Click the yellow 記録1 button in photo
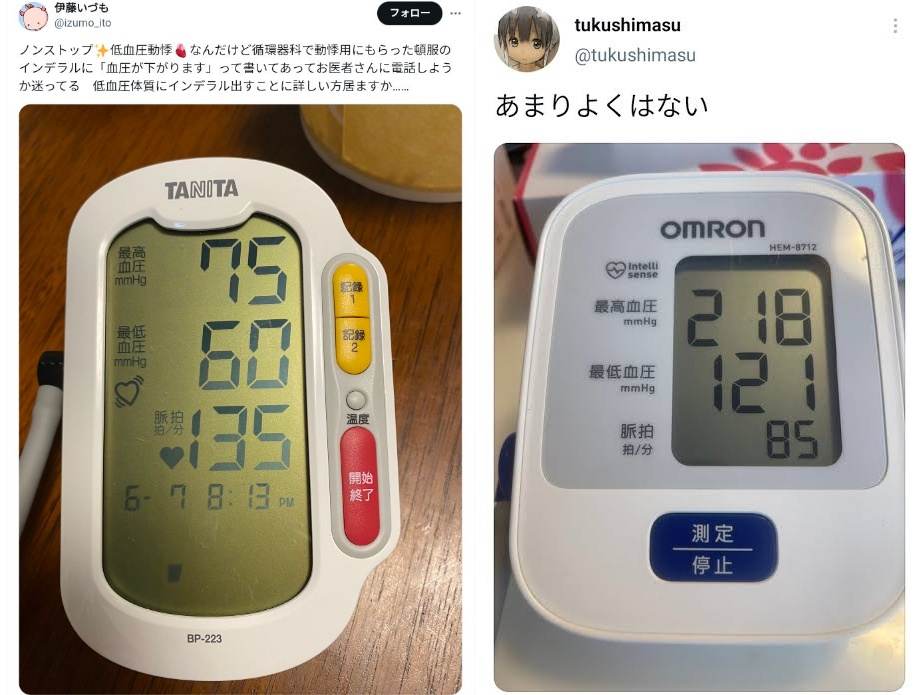 [x=352, y=291]
